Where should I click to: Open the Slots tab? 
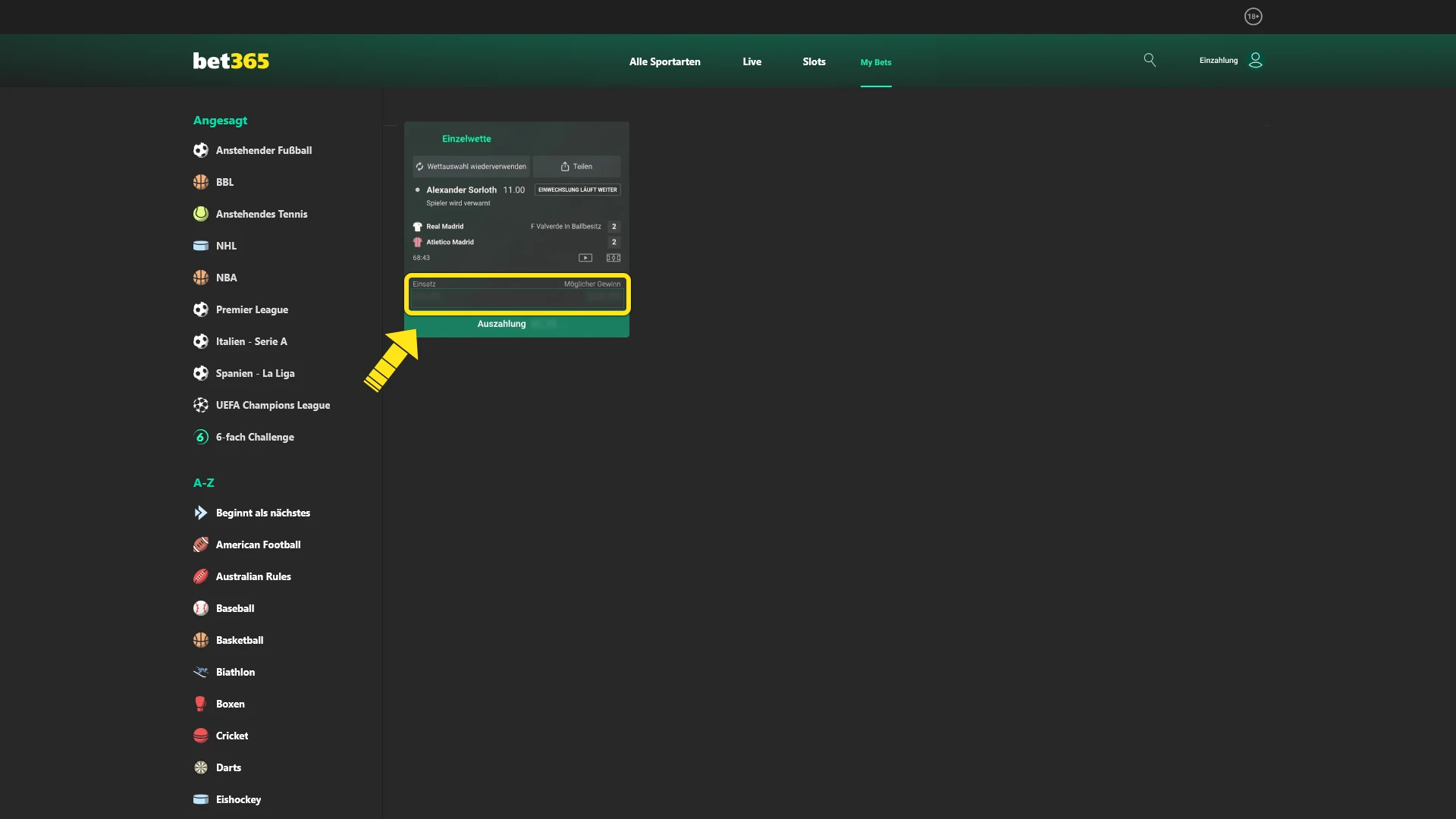814,61
